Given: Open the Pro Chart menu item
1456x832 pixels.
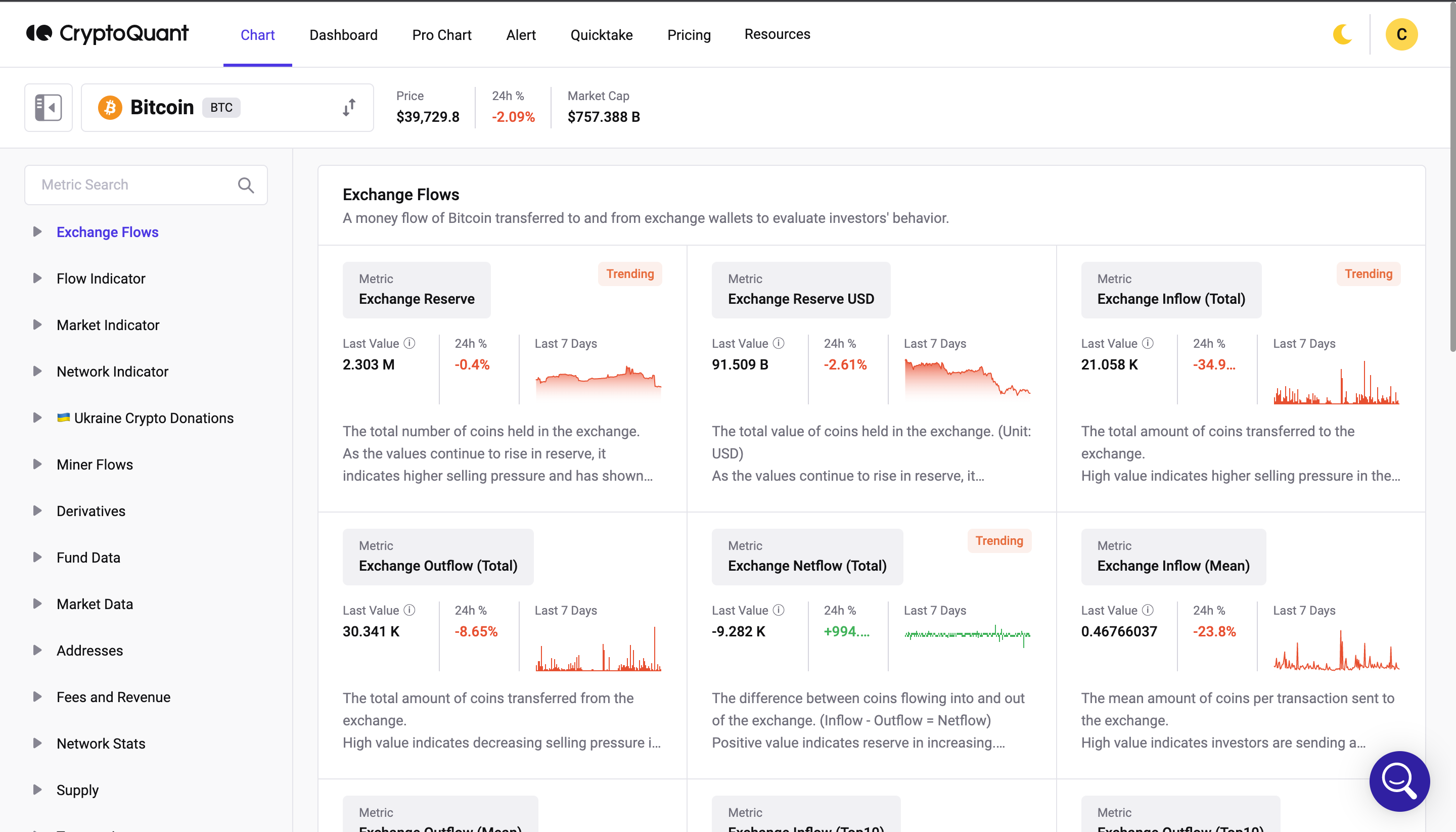Looking at the screenshot, I should point(441,34).
